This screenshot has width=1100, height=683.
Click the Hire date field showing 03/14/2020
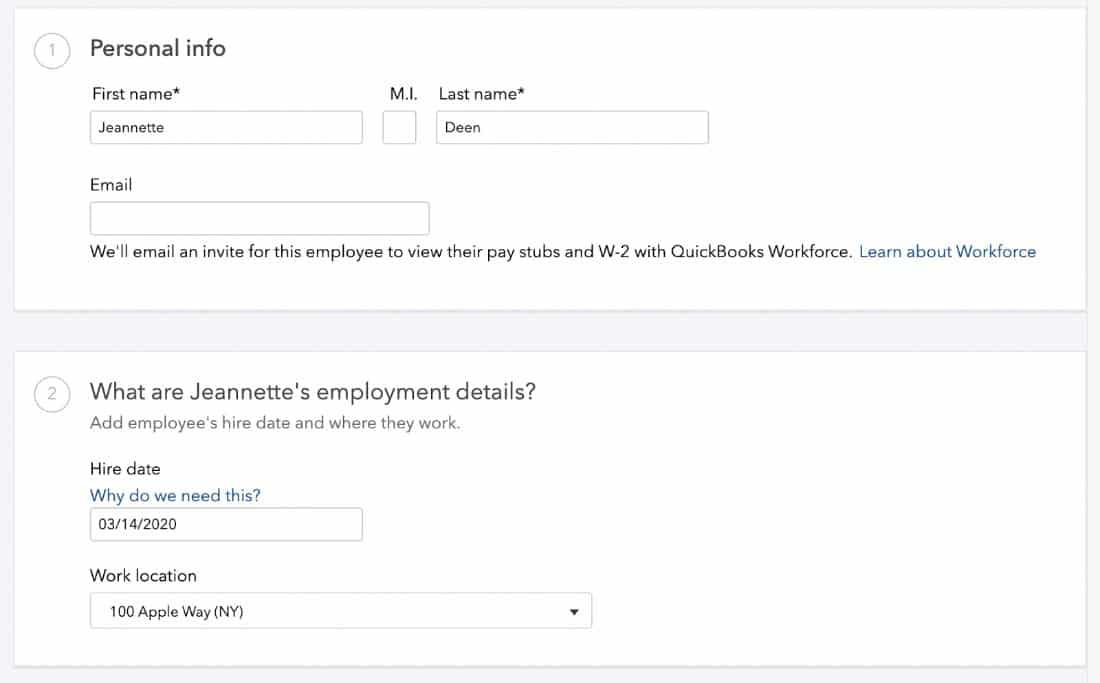(226, 524)
